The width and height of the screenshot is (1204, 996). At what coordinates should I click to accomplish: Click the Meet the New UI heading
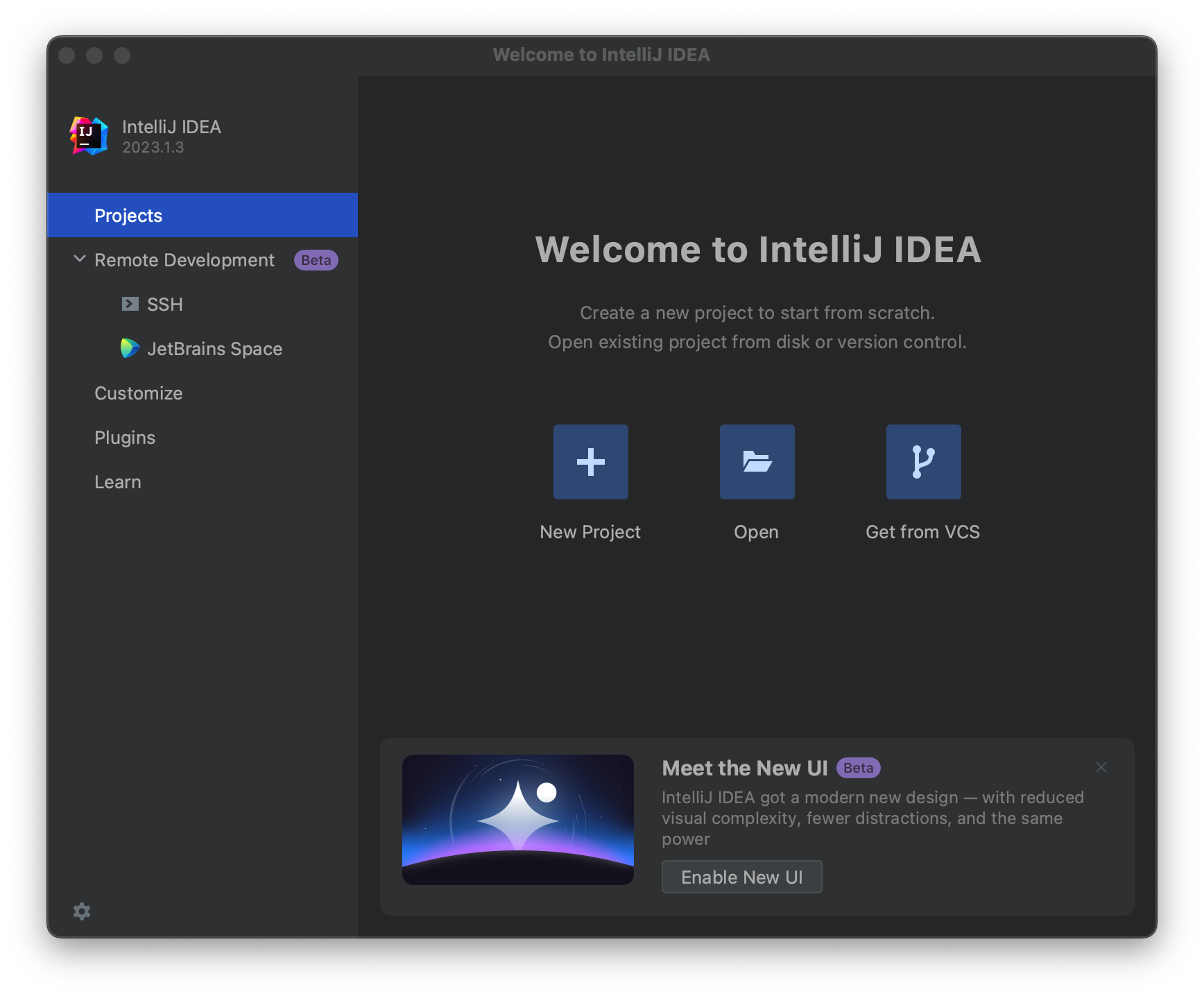point(745,768)
